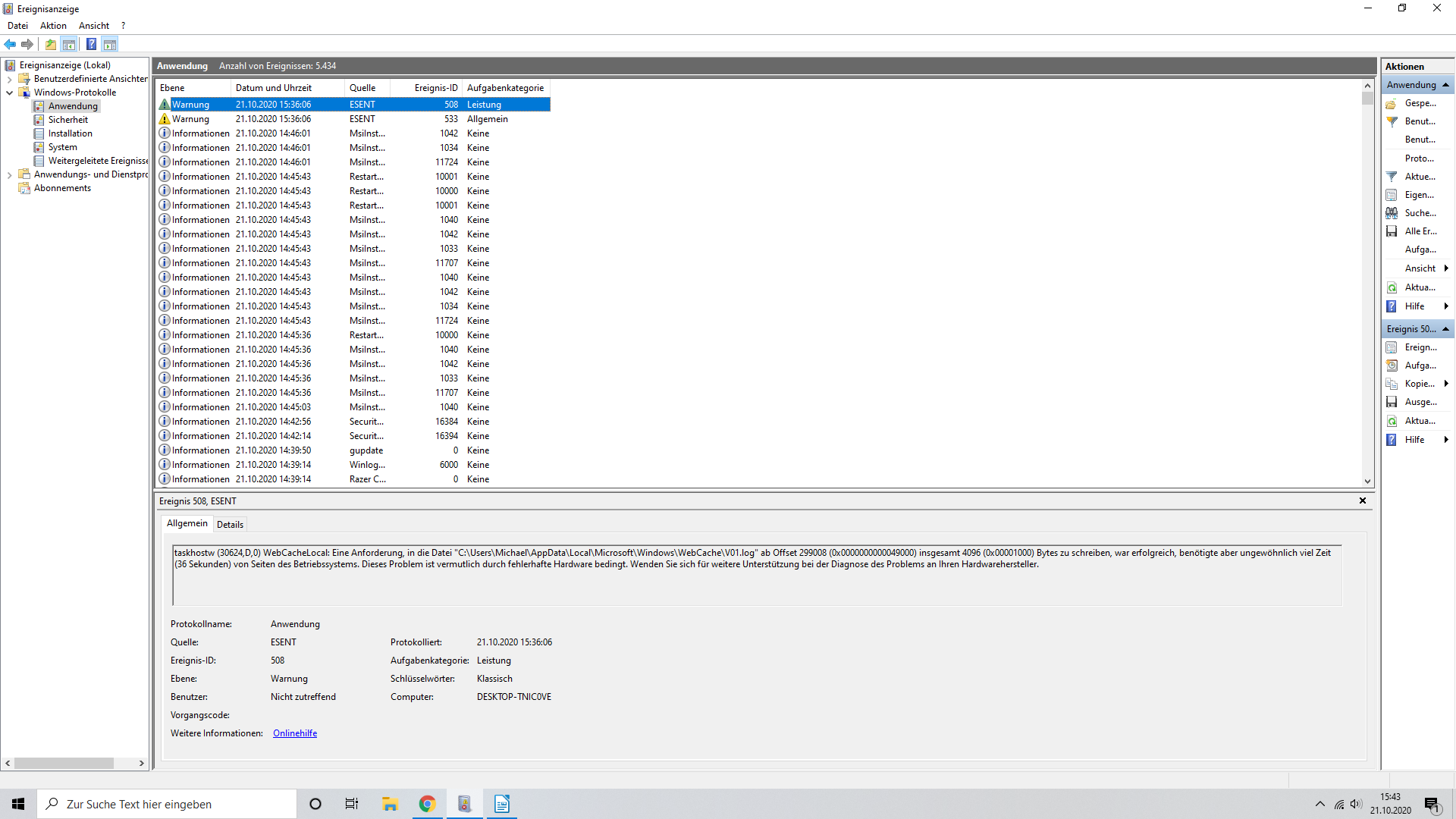Click the 'Alle Er...' save disk icon
Image resolution: width=1456 pixels, height=819 pixels.
point(1392,231)
